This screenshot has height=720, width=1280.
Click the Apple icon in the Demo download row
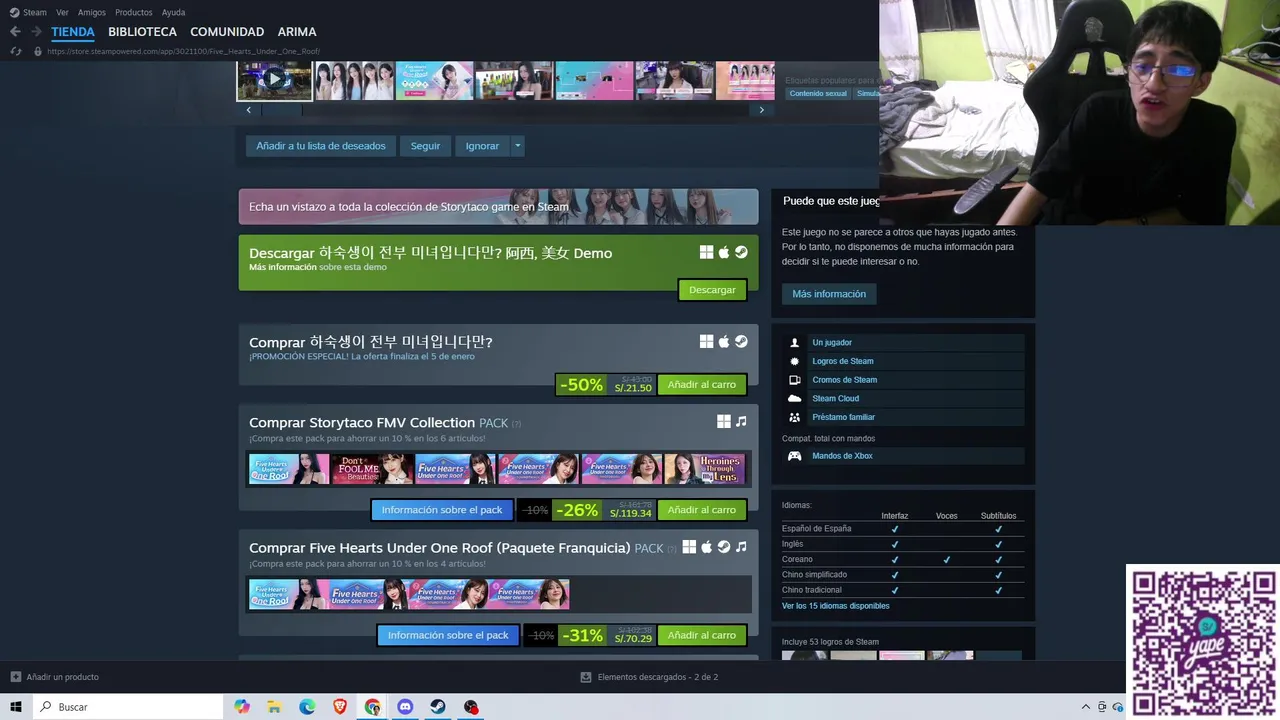click(x=724, y=253)
